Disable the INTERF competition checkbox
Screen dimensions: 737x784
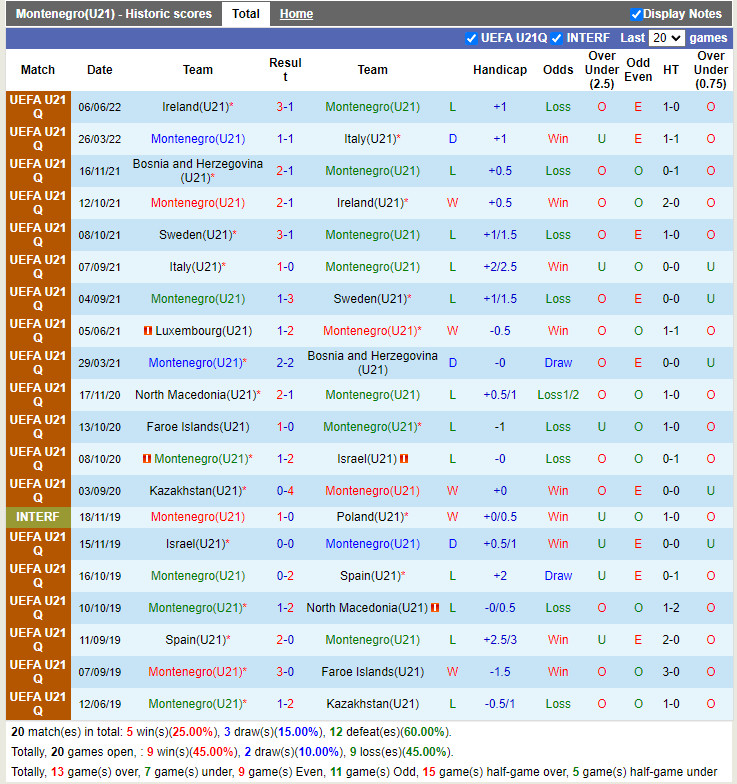coord(558,38)
